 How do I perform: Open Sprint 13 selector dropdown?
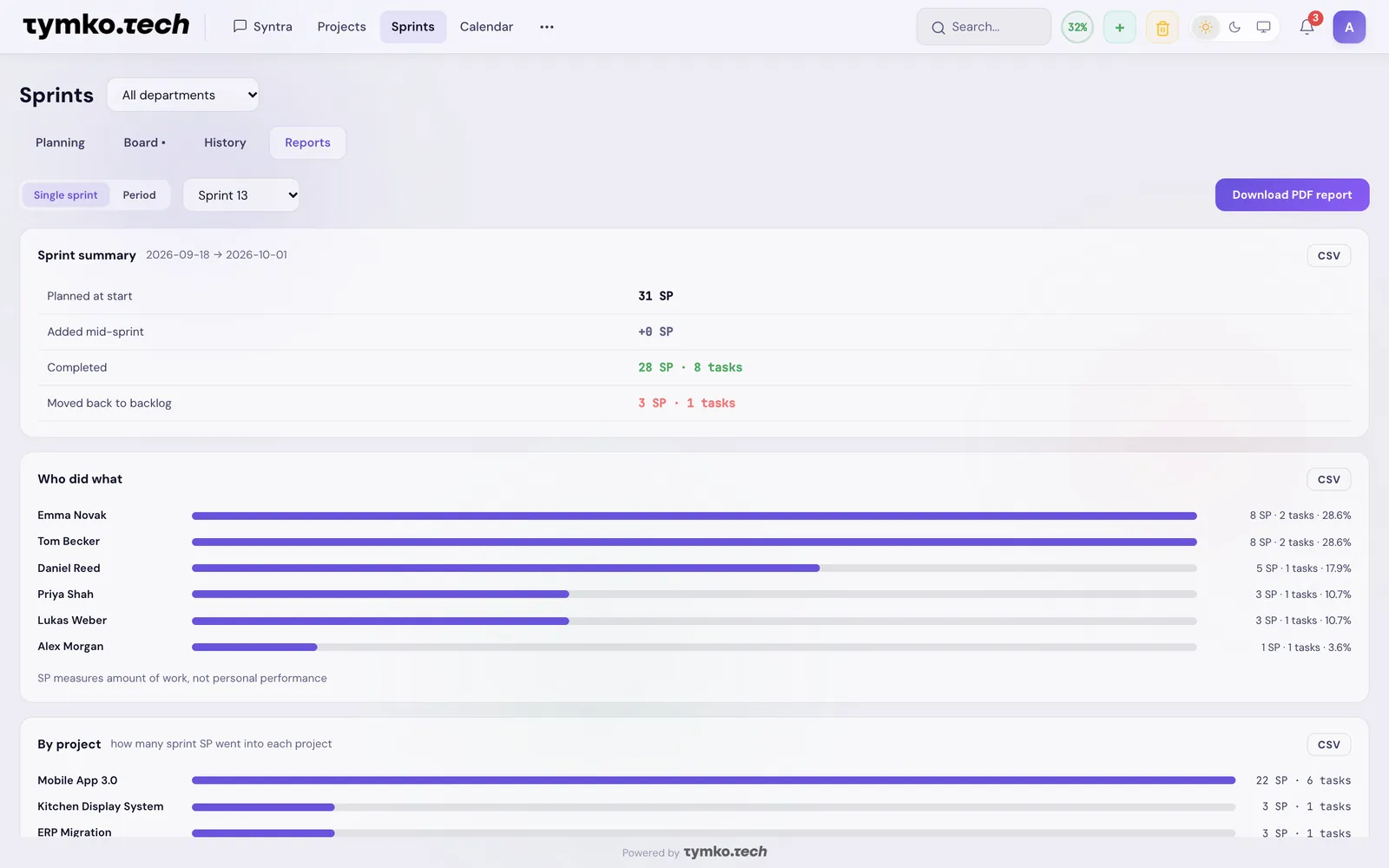pos(241,195)
